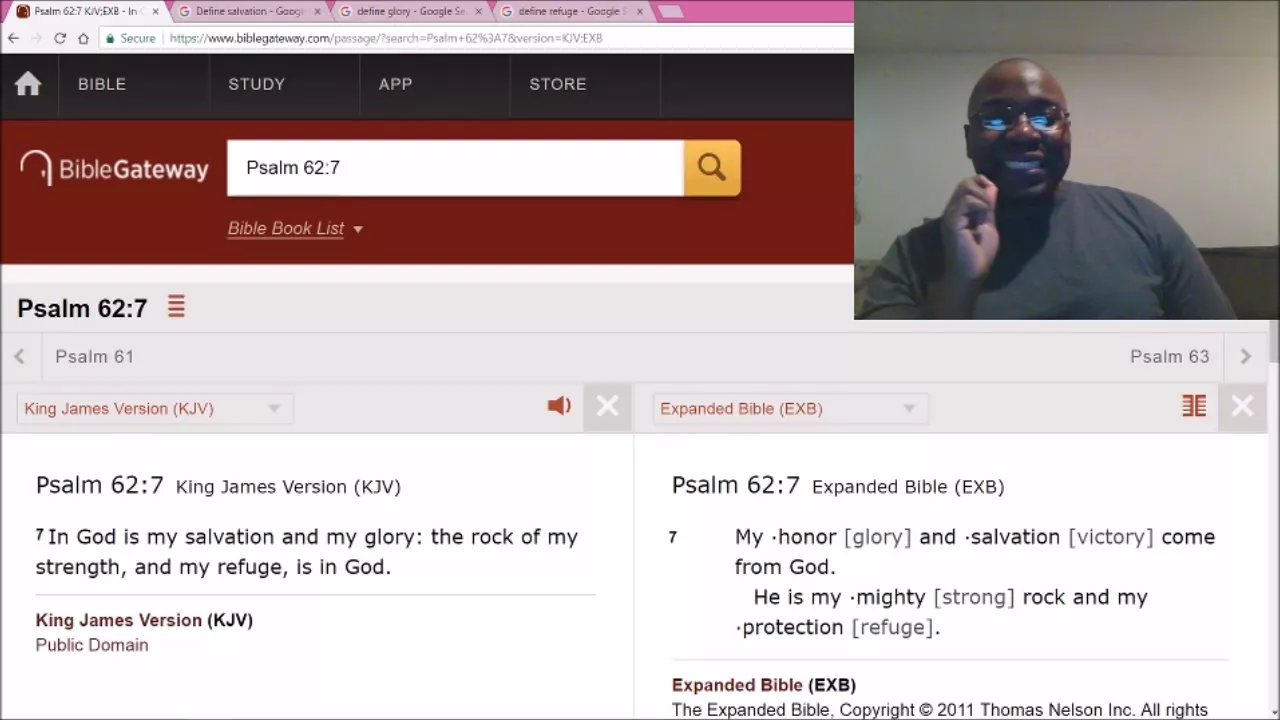1280x720 pixels.
Task: Click the BibleGateway logo
Action: pos(114,168)
